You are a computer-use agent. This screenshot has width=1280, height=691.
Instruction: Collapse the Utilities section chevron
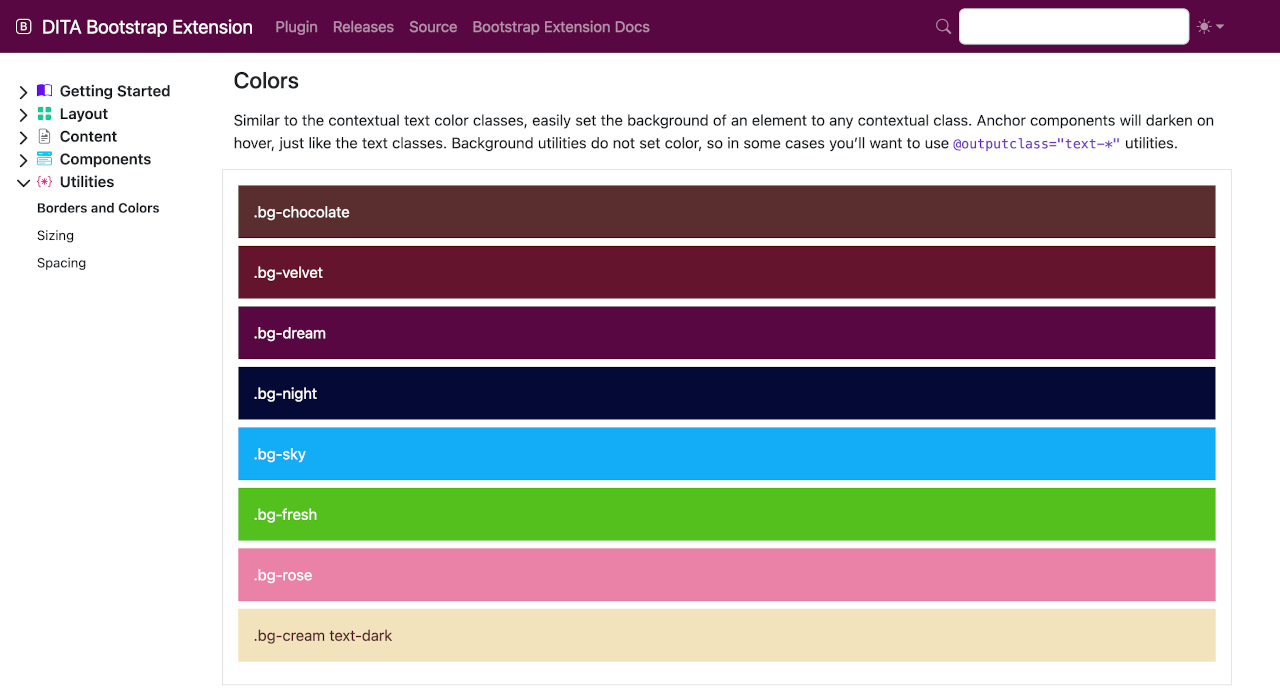(x=24, y=183)
